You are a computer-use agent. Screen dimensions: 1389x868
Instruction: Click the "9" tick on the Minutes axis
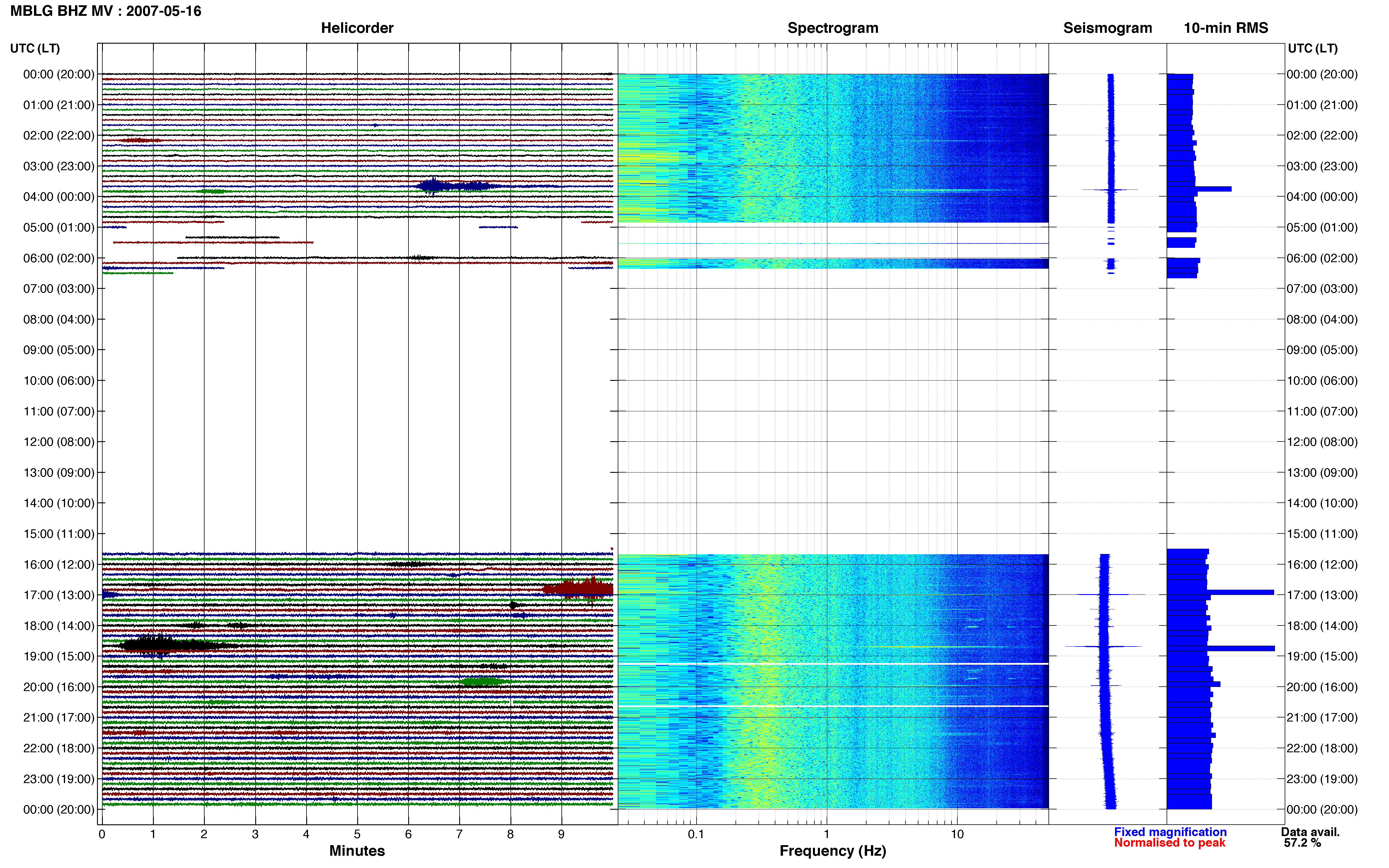pos(561,834)
